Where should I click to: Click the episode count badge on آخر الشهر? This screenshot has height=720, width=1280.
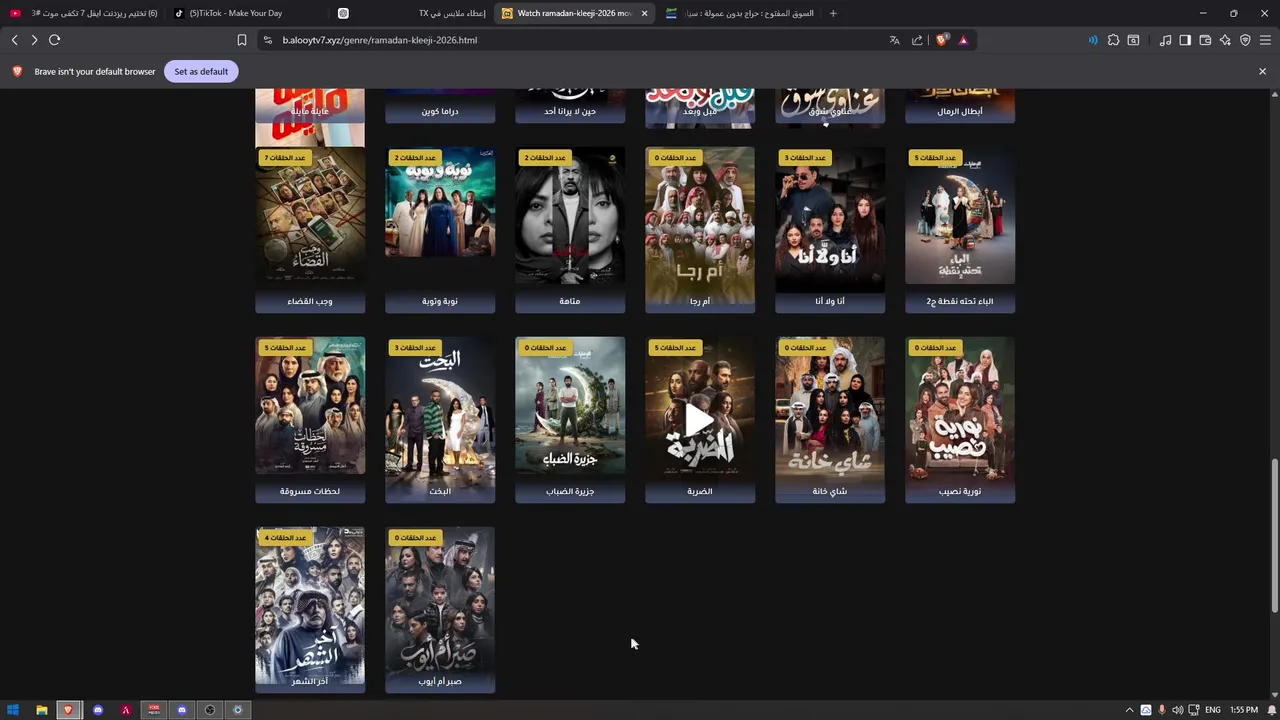coord(284,538)
